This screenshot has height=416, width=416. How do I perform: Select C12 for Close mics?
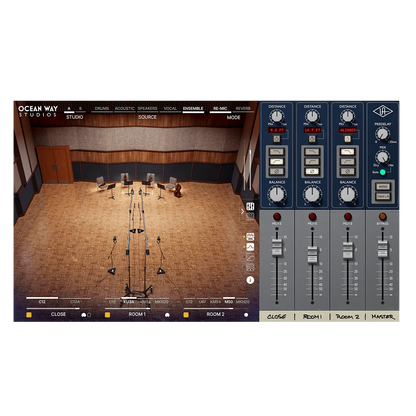point(42,301)
